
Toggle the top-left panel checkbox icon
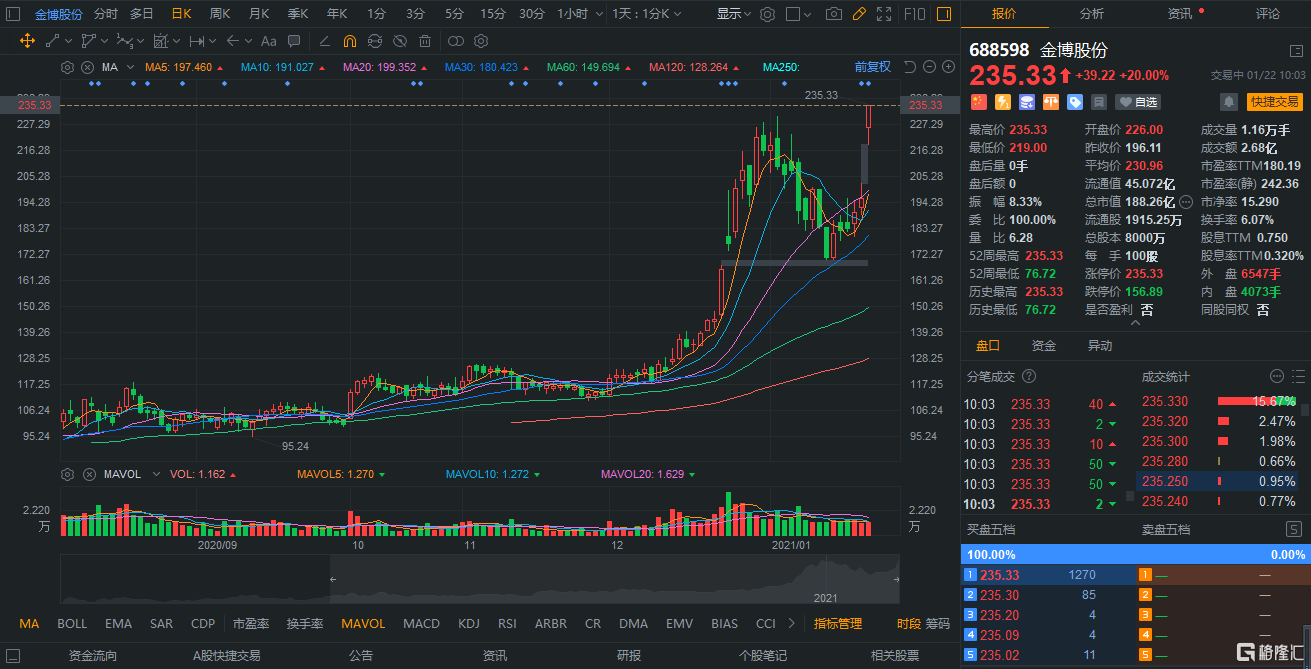(13, 14)
